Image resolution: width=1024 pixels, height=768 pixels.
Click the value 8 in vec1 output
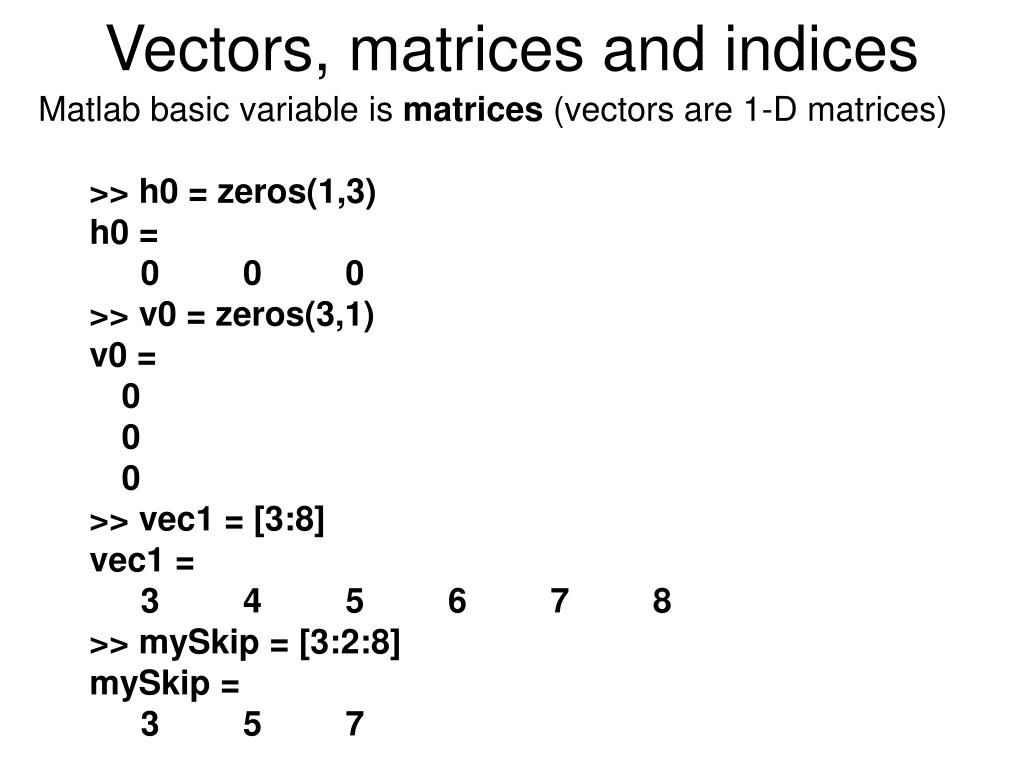point(662,601)
